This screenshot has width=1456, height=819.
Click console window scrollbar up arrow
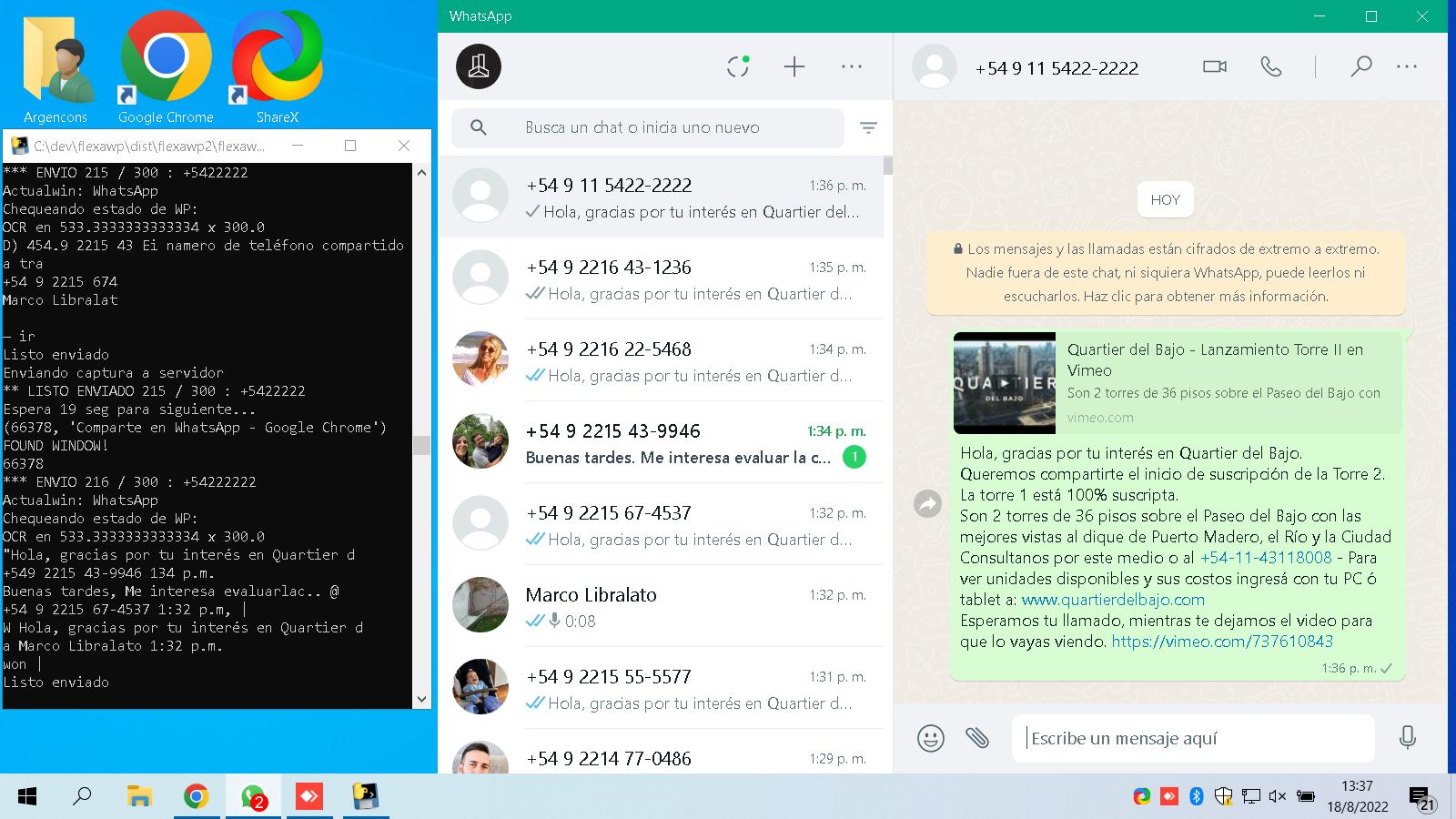point(421,172)
